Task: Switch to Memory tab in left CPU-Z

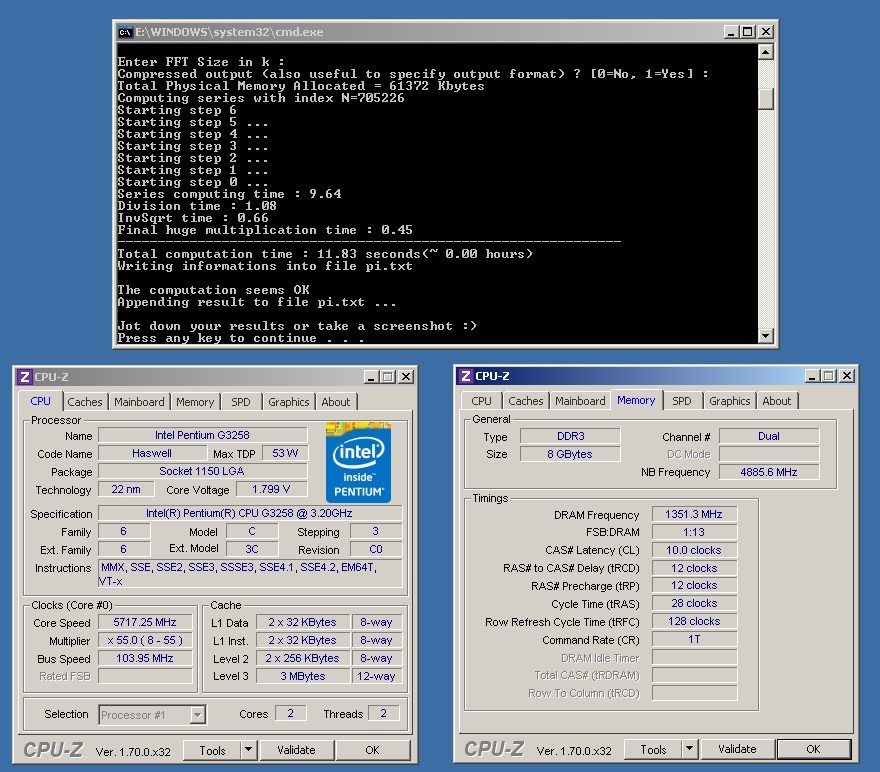Action: click(195, 402)
